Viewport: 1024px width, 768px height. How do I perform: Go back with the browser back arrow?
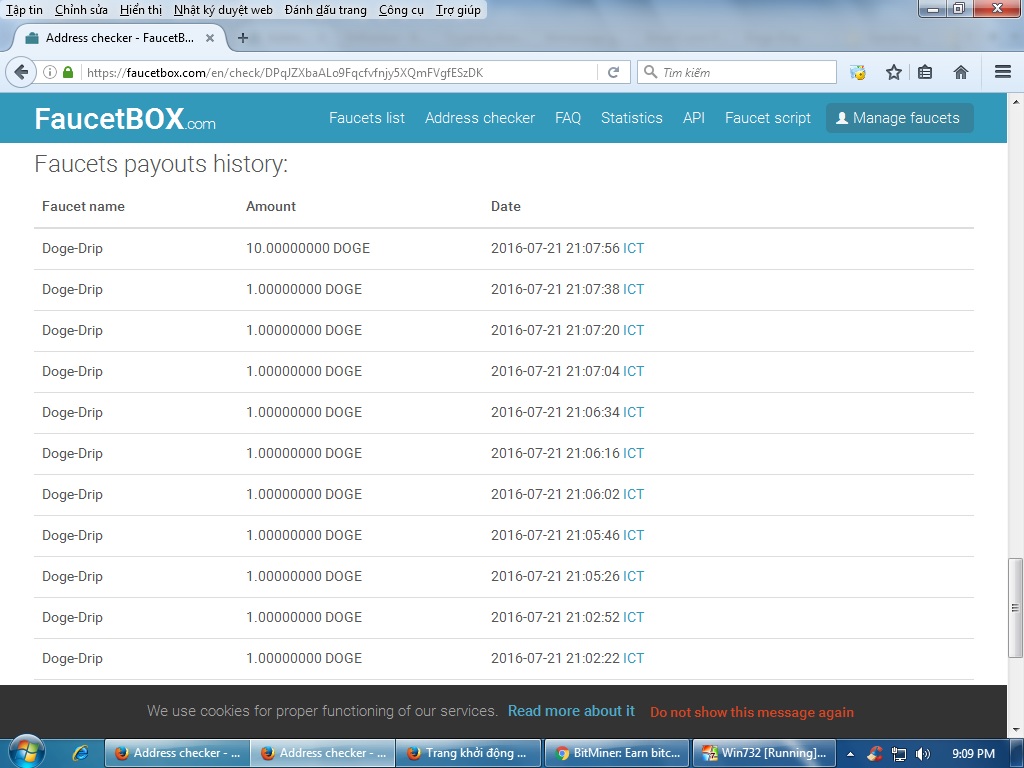click(21, 72)
